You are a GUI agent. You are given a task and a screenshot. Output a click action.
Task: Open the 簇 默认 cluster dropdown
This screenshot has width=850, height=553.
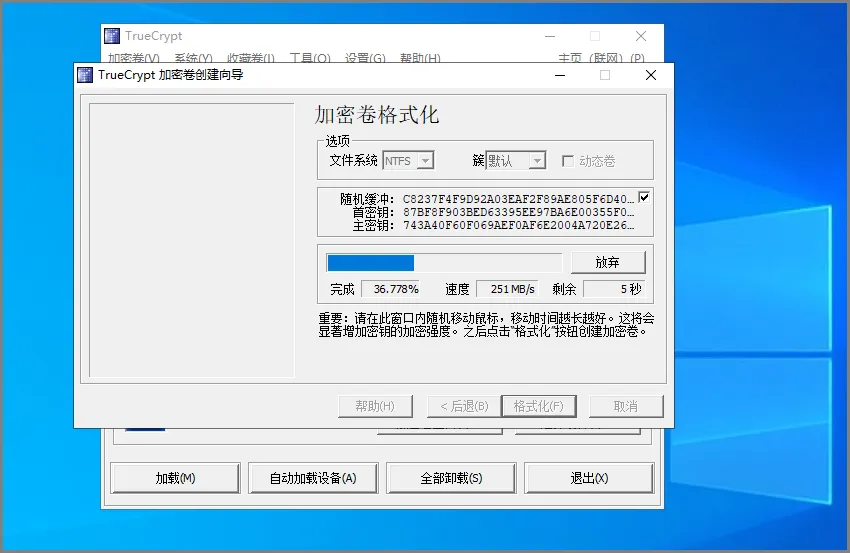516,161
